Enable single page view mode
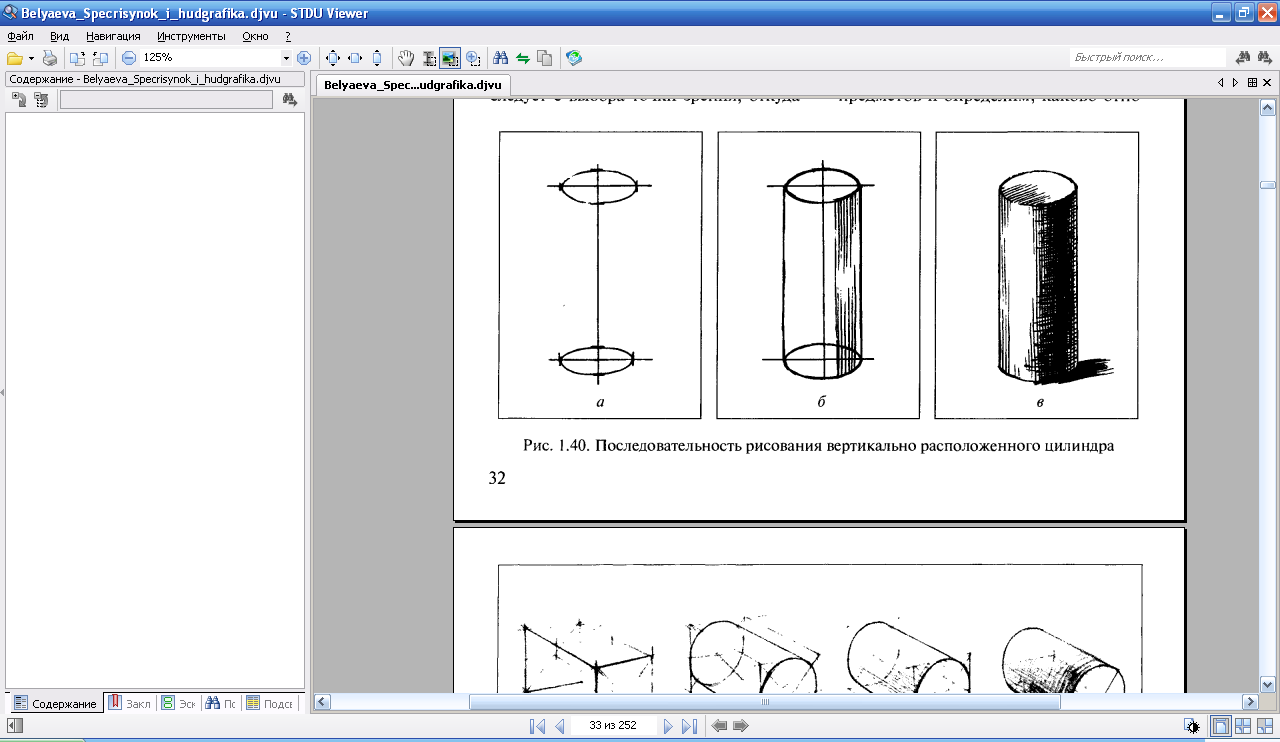The width and height of the screenshot is (1280, 742). (1221, 727)
